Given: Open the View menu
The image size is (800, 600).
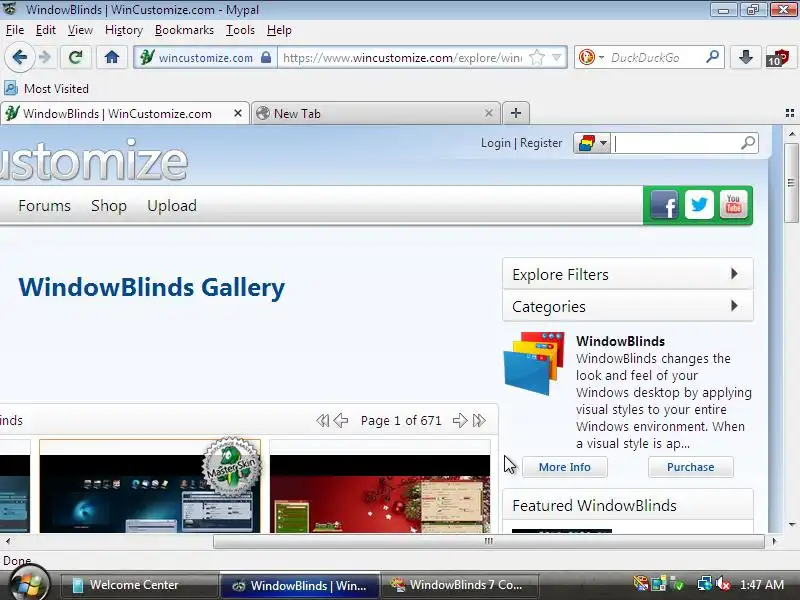Looking at the screenshot, I should coord(81,30).
